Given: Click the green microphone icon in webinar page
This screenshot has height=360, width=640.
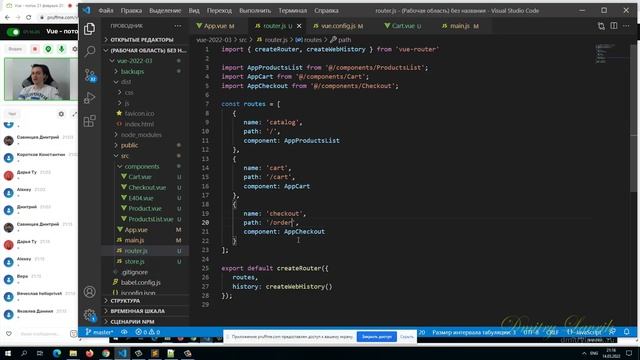Looking at the screenshot, I should (61, 49).
